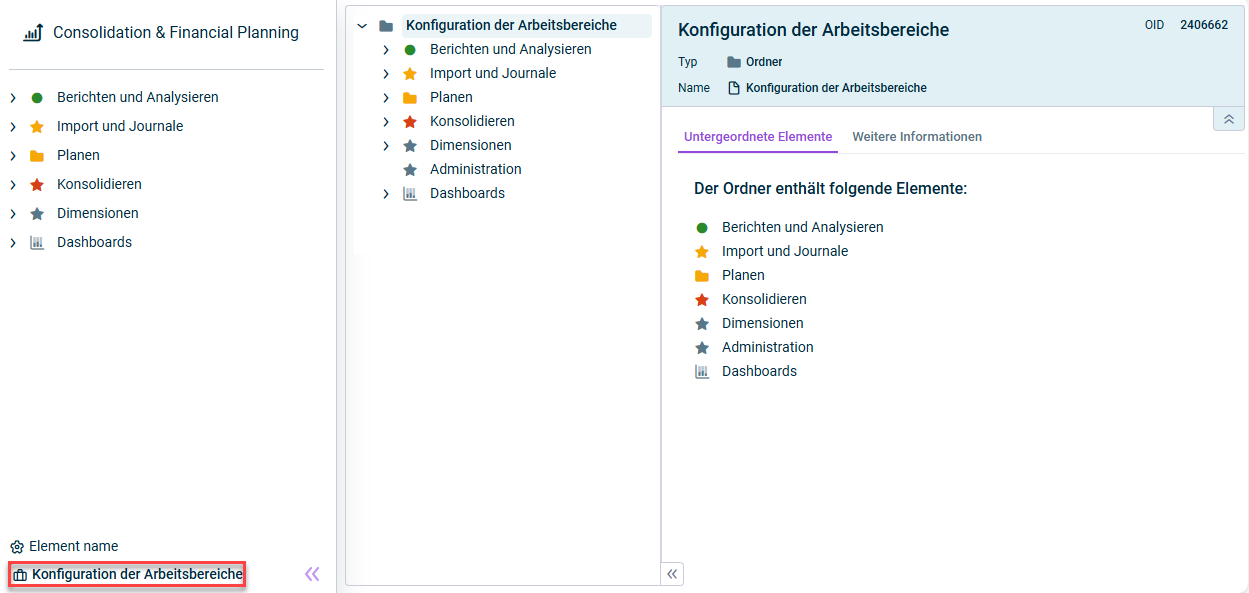Expand Dimensionen node in tree
This screenshot has width=1249, height=593.
tap(386, 146)
